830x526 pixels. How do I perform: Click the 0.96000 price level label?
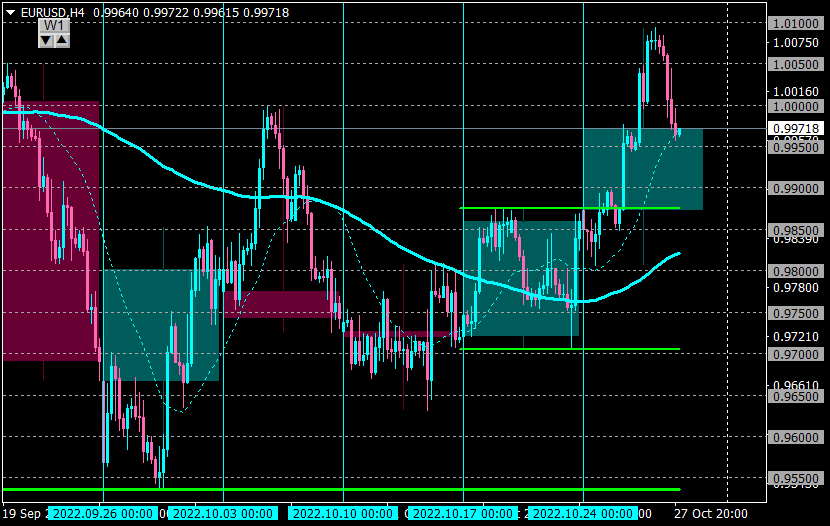point(796,437)
